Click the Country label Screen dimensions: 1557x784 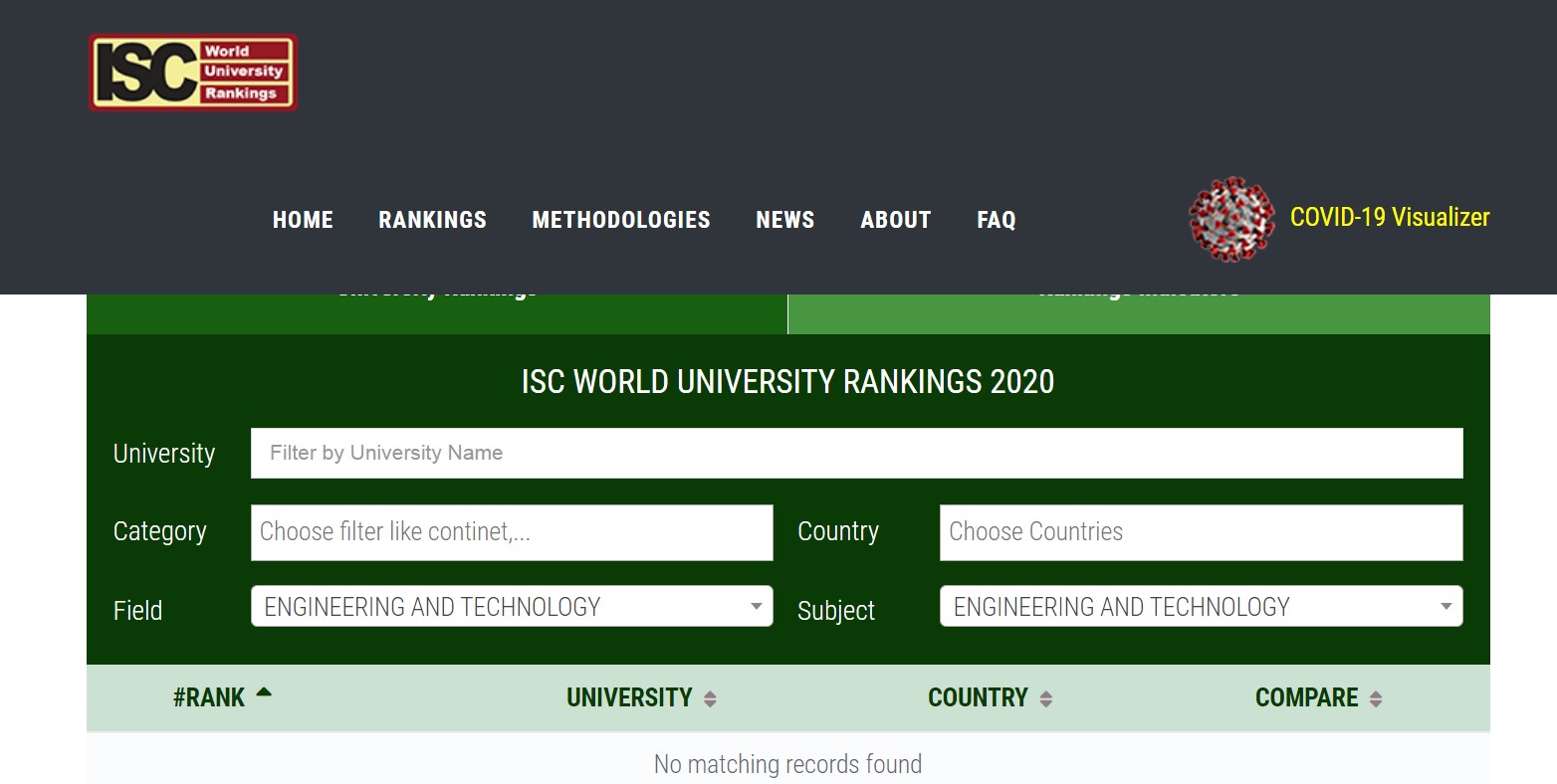coord(838,531)
